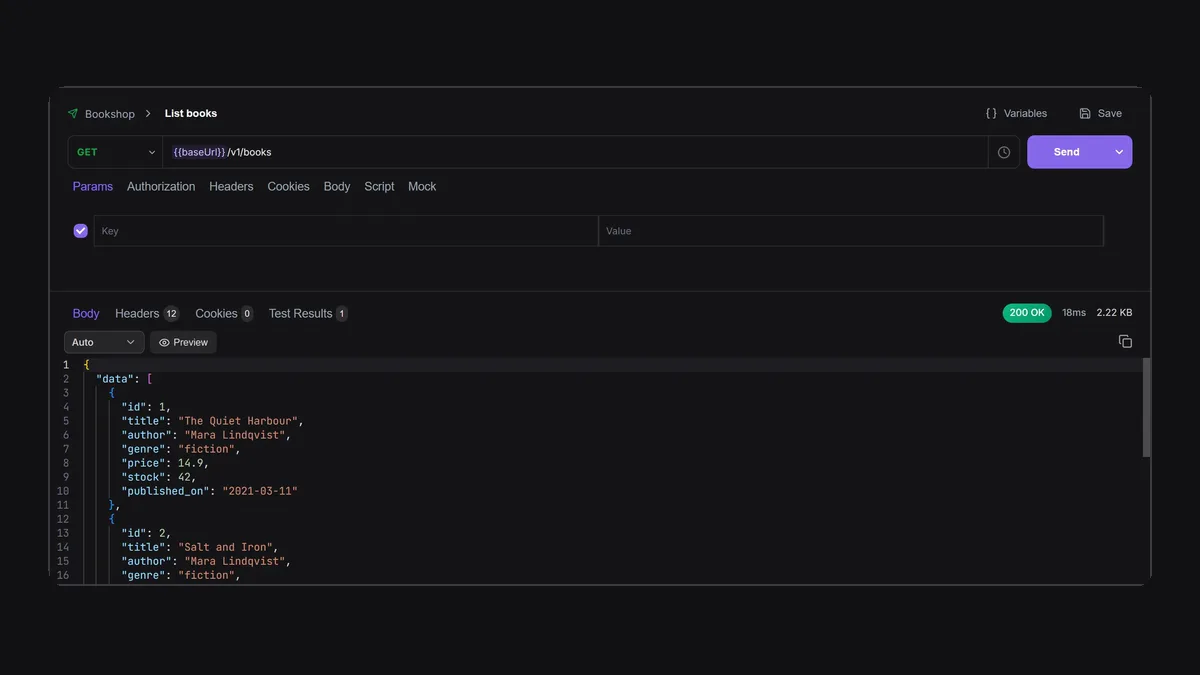The height and width of the screenshot is (675, 1200).
Task: Click the price value 14.9
Action: point(192,463)
